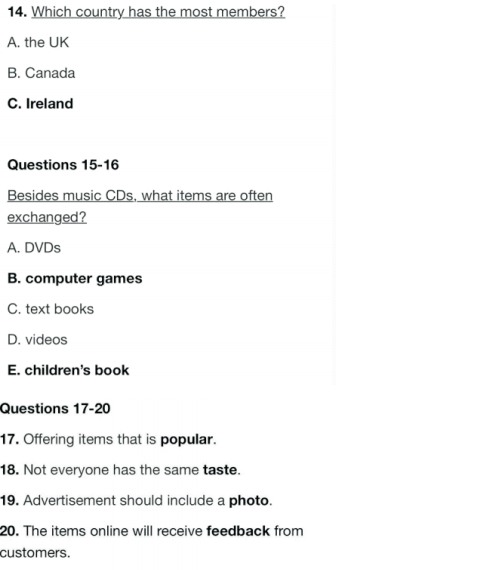Select bolded answer C. Ireland
Screen dimensions: 478x570
(x=40, y=104)
